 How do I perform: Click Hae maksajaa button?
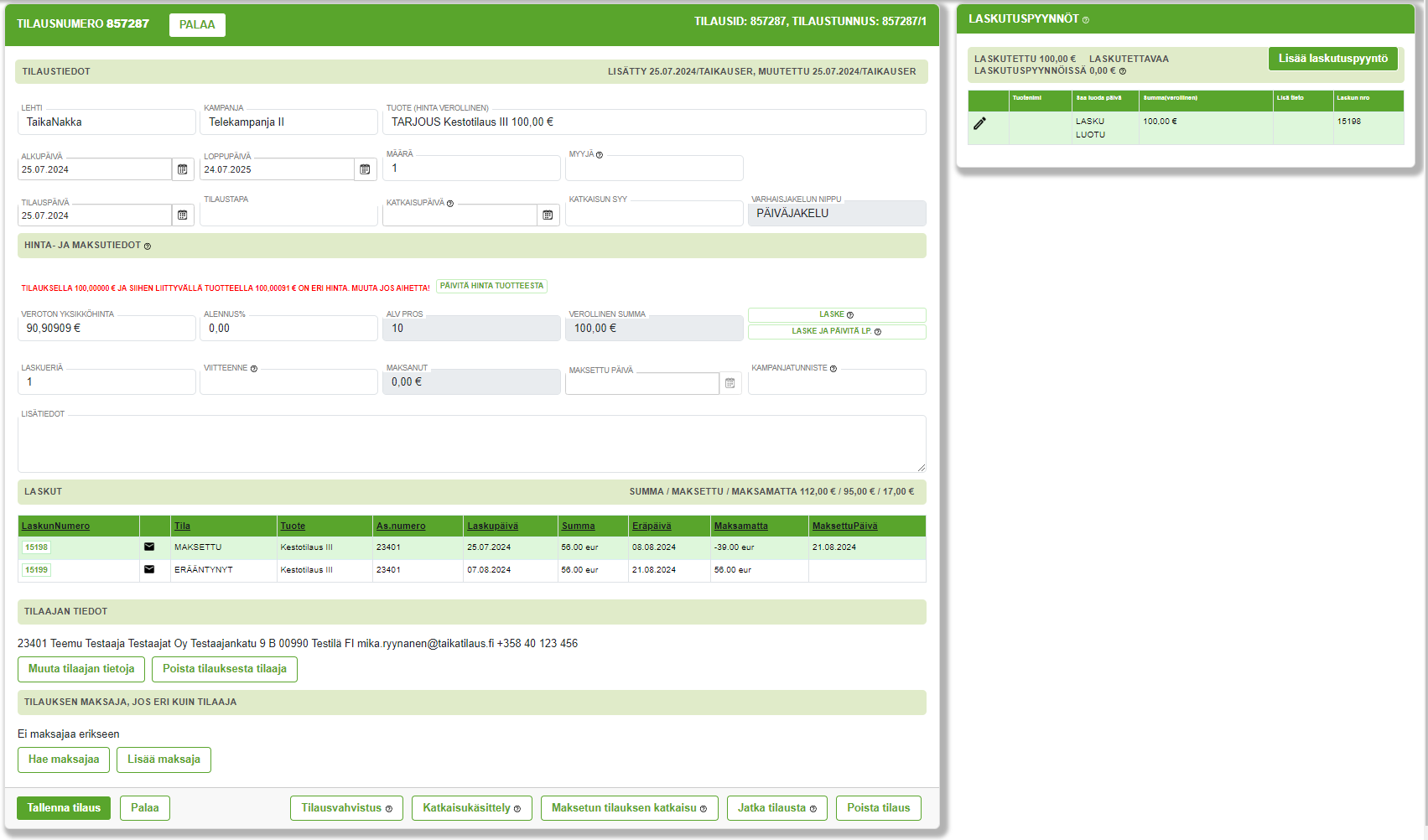64,760
